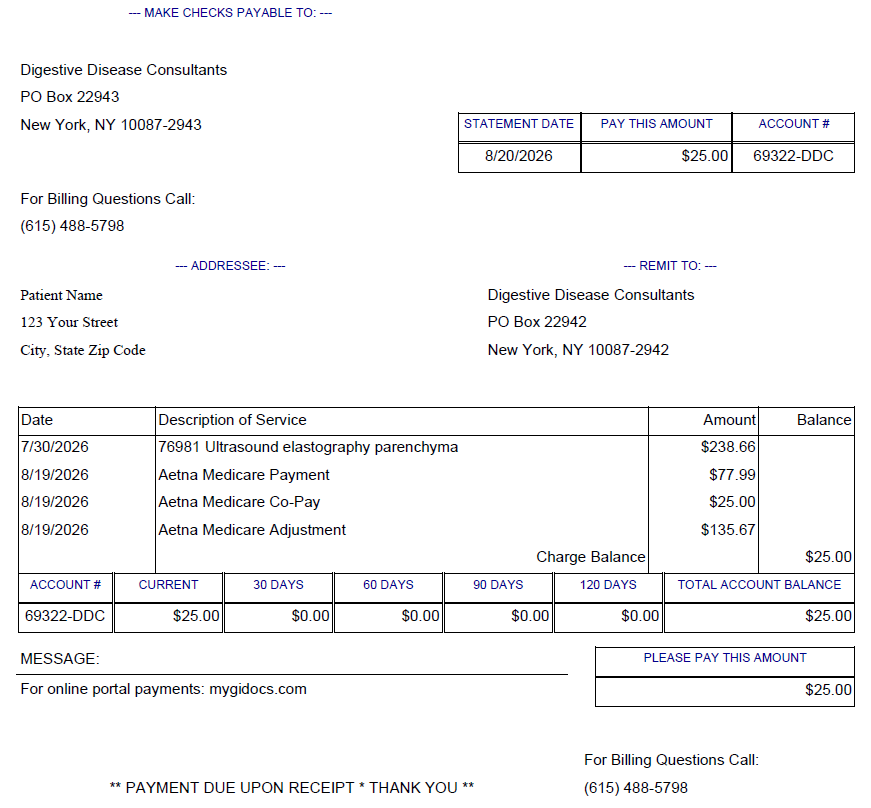Select the $135.67 adjustment amount
Screen dimensions: 871x808
[x=728, y=530]
